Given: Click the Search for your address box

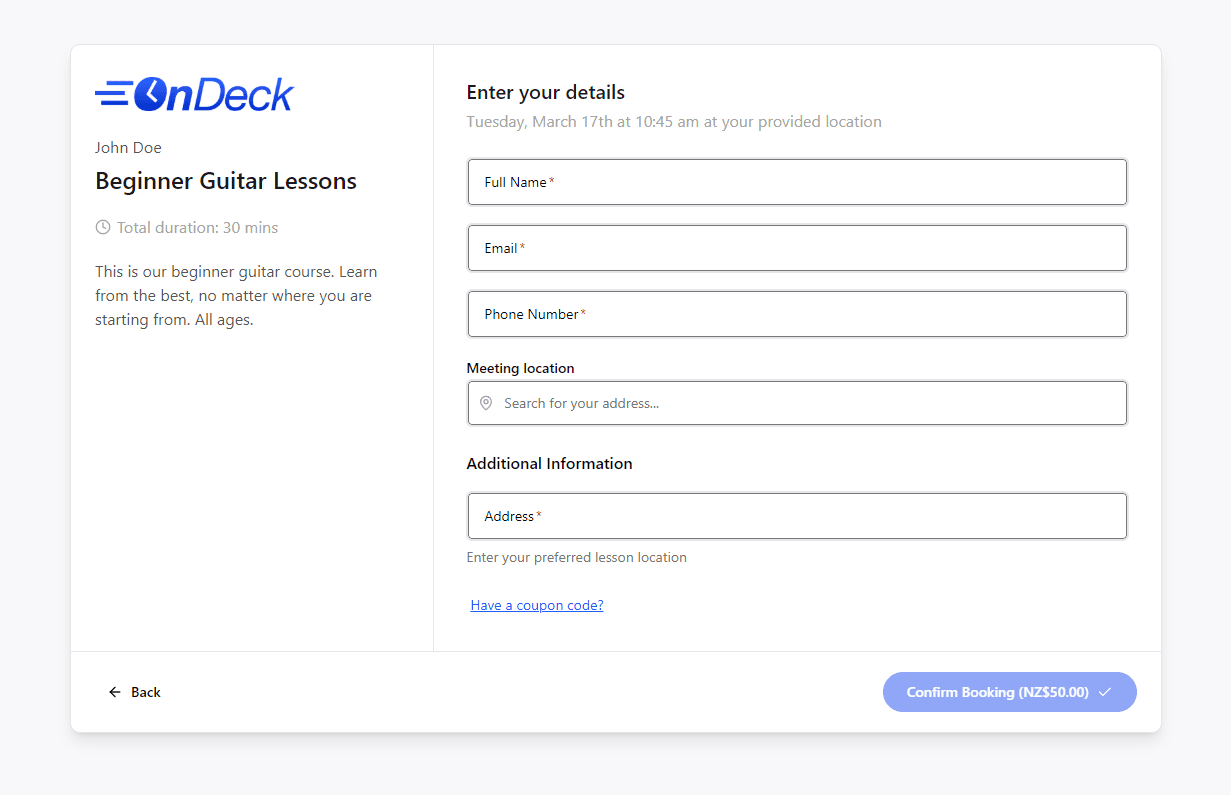Looking at the screenshot, I should (x=797, y=403).
